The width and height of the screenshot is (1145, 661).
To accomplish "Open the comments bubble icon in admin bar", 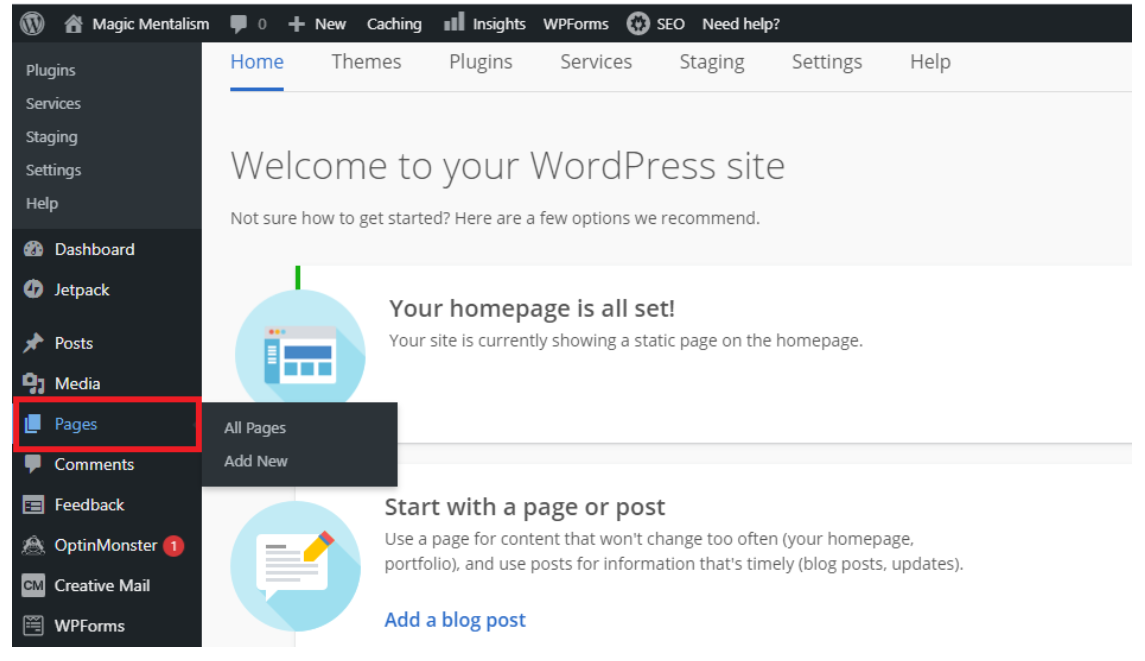I will click(x=238, y=24).
